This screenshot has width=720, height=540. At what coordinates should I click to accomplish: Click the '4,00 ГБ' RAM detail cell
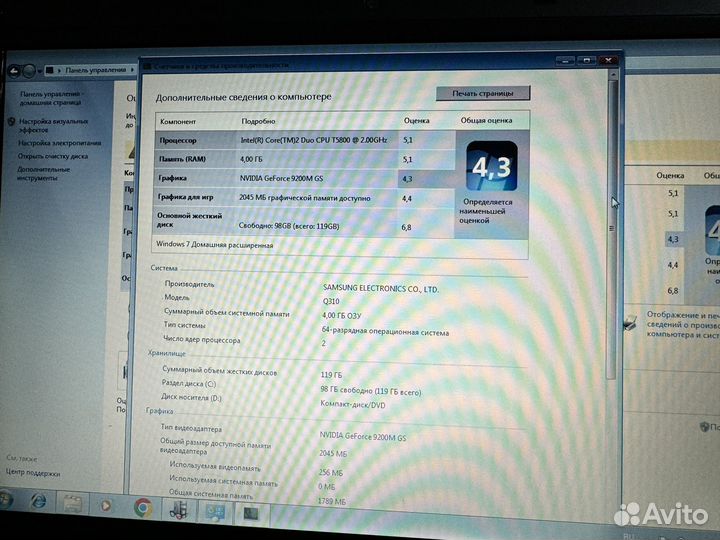(x=252, y=159)
